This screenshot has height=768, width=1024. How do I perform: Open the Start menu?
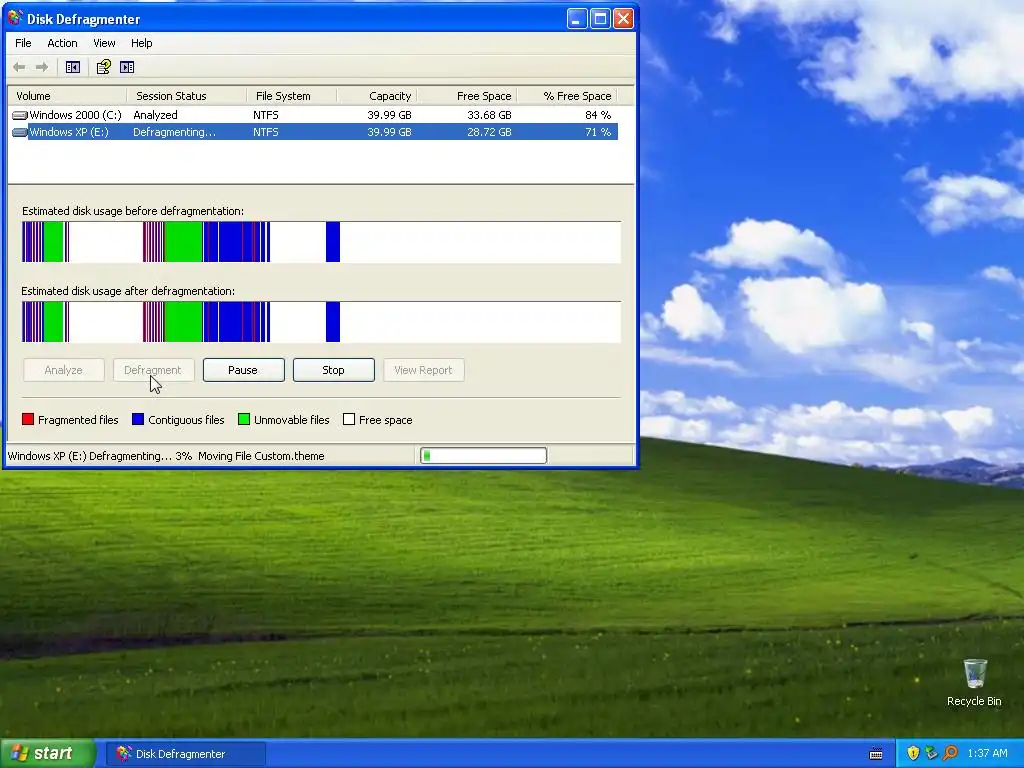[x=48, y=753]
